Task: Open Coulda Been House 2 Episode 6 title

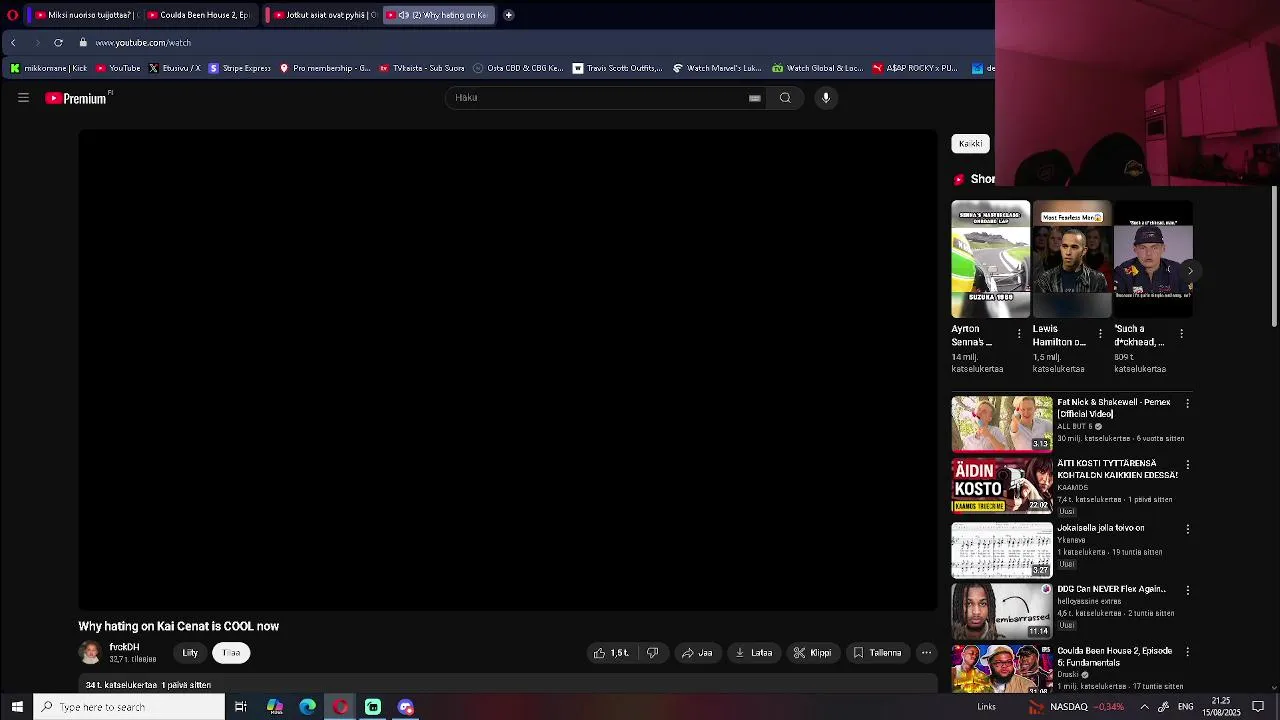Action: (x=1114, y=657)
